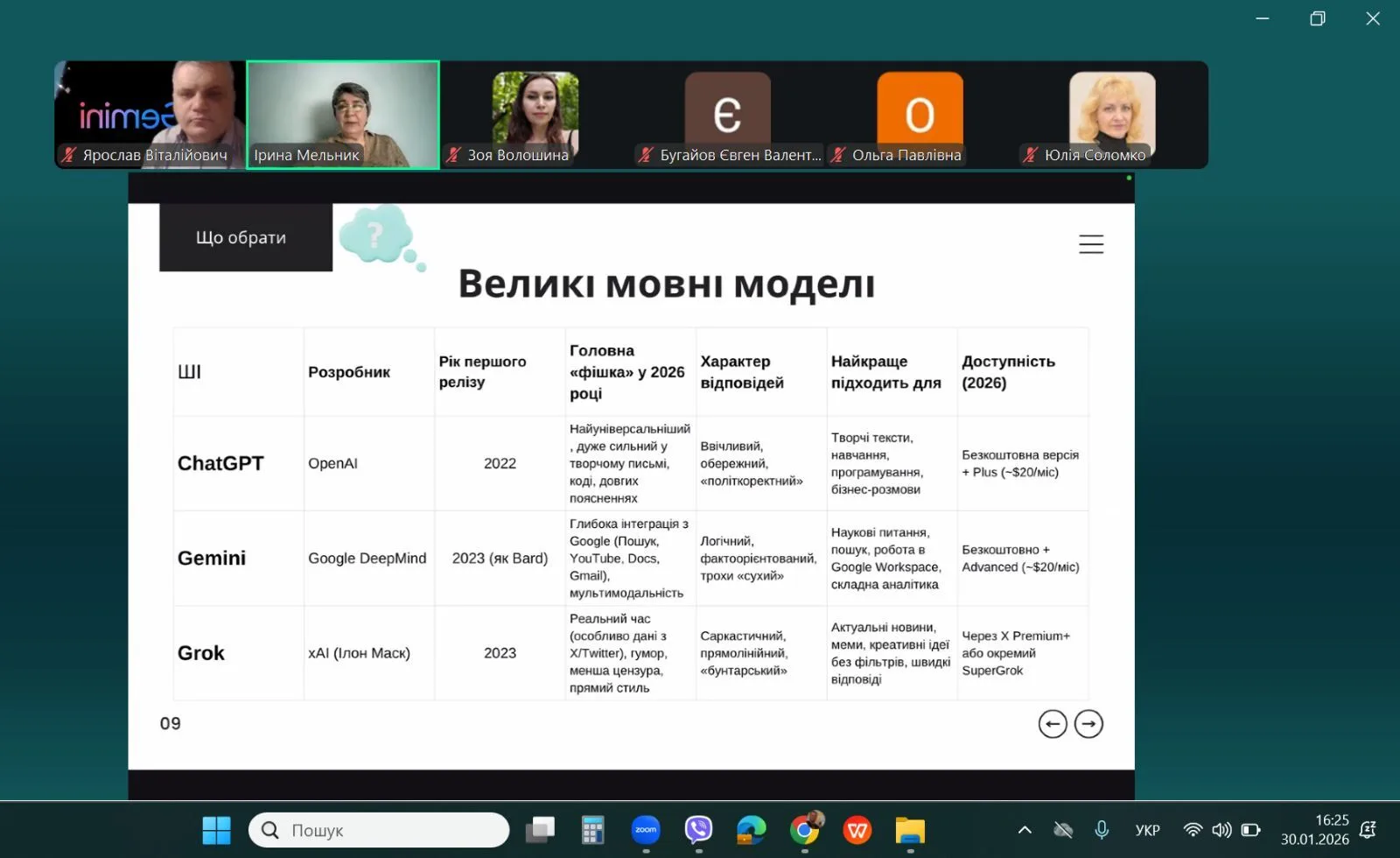Select Ольга Павлівна's participant tile

[920, 115]
